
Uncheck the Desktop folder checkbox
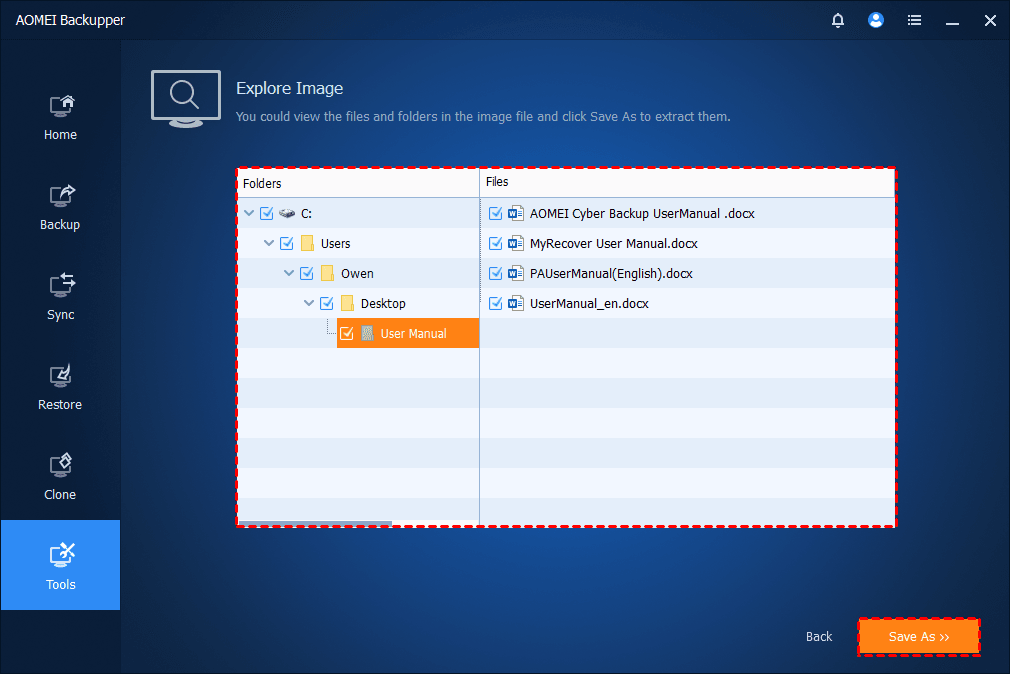(x=327, y=303)
